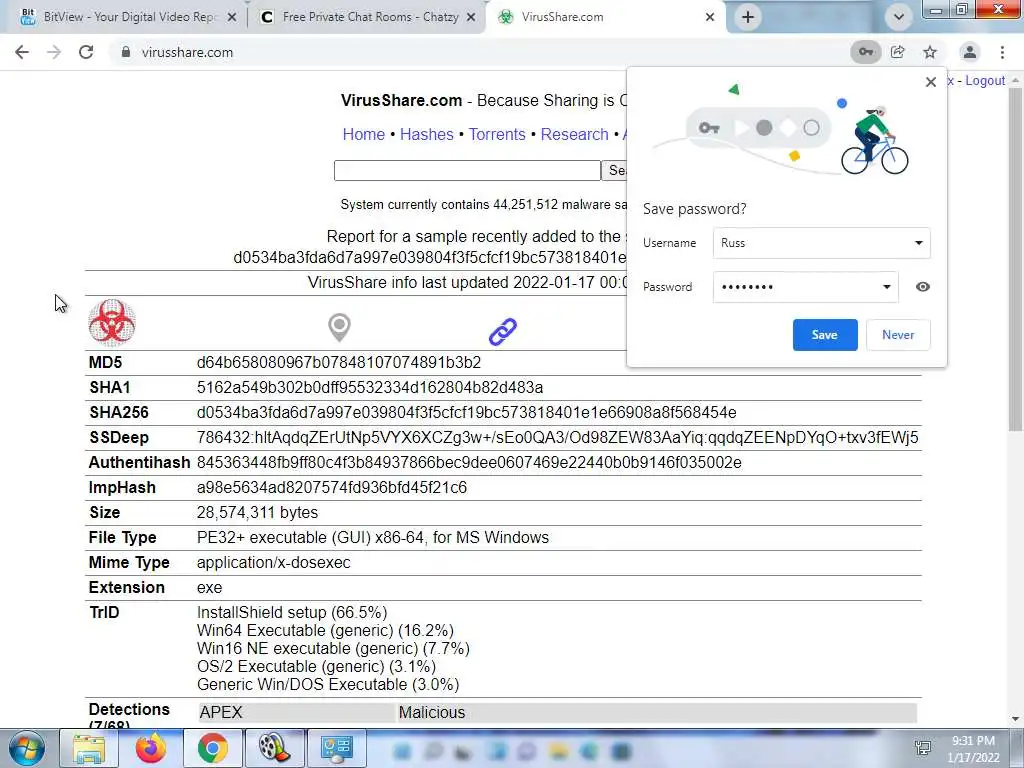Image resolution: width=1024 pixels, height=768 pixels.
Task: Open Chrome's three-dot menu
Action: tap(1002, 52)
